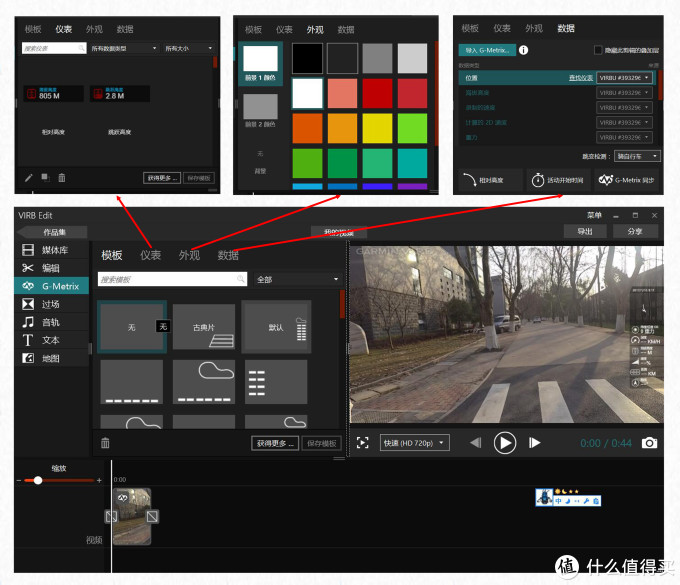The width and height of the screenshot is (680, 585).
Task: Click the 活动开始时间 stopwatch button
Action: pos(559,180)
